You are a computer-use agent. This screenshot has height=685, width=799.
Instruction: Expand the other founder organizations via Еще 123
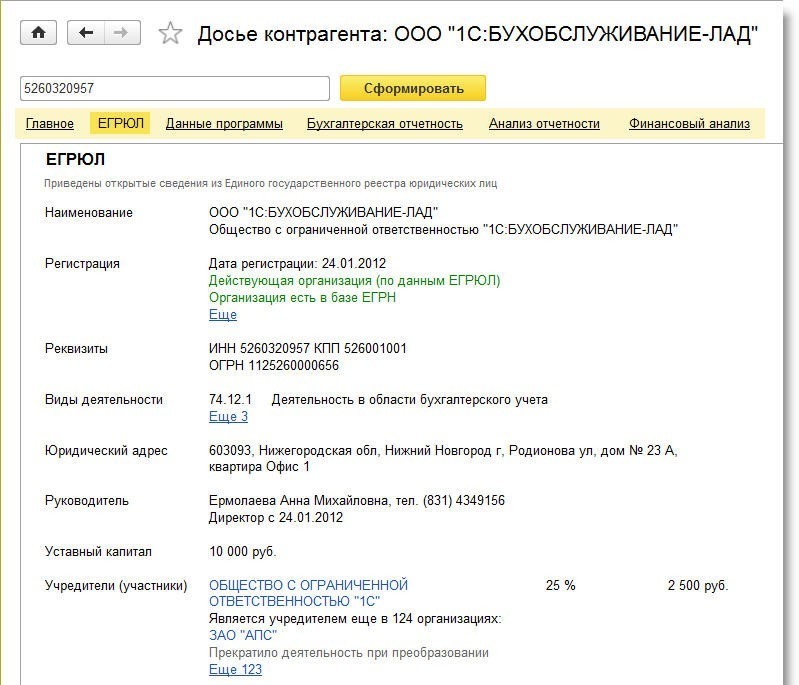(235, 670)
